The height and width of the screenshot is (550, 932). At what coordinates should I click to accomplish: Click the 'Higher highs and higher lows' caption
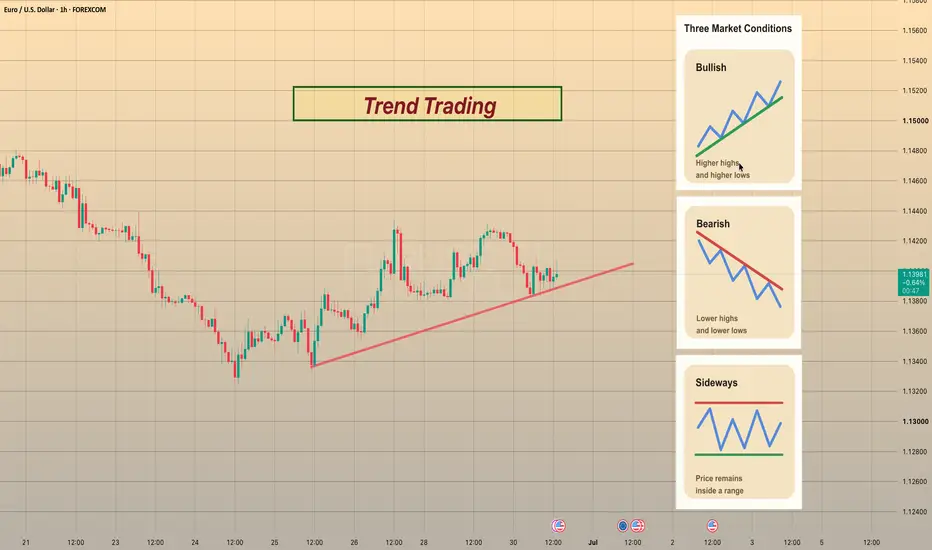pyautogui.click(x=722, y=169)
